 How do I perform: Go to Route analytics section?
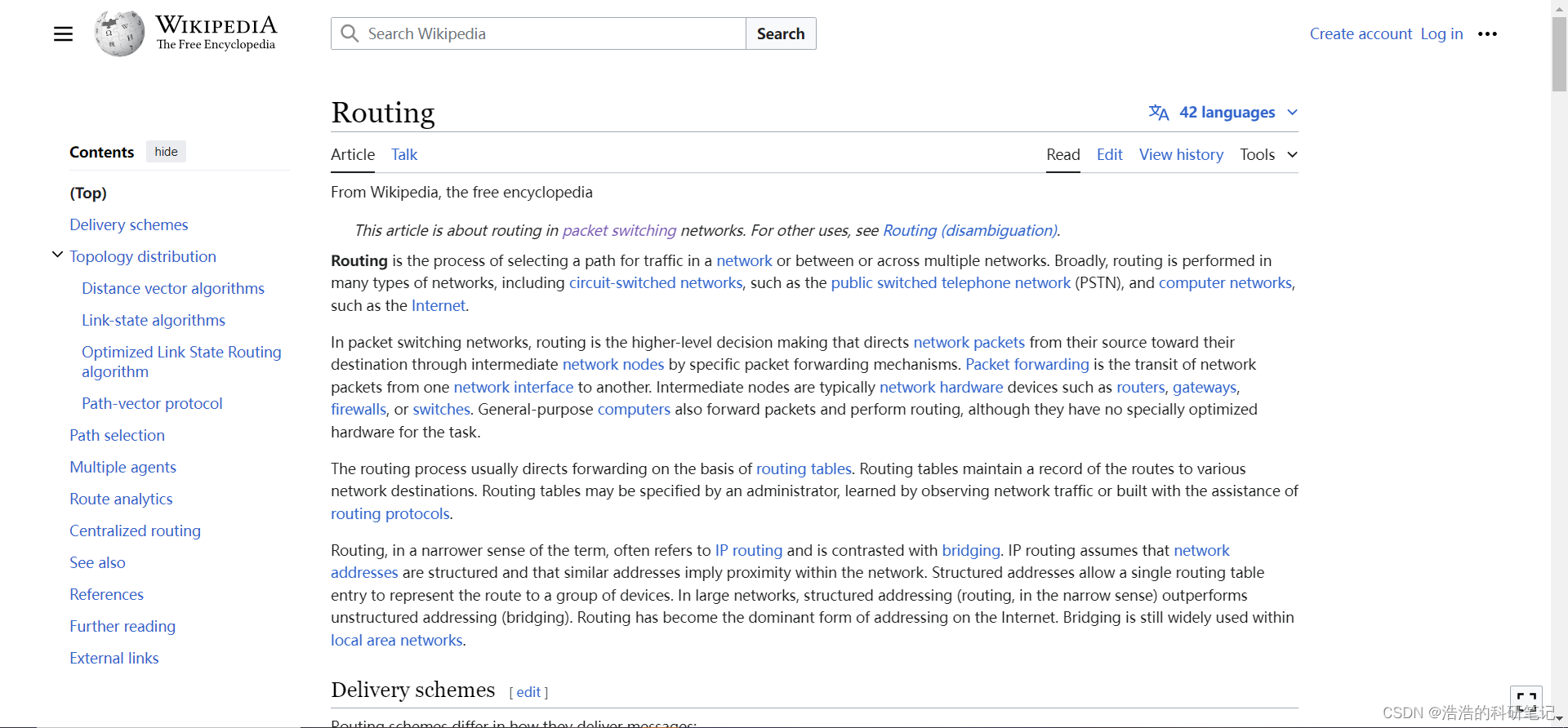(121, 499)
